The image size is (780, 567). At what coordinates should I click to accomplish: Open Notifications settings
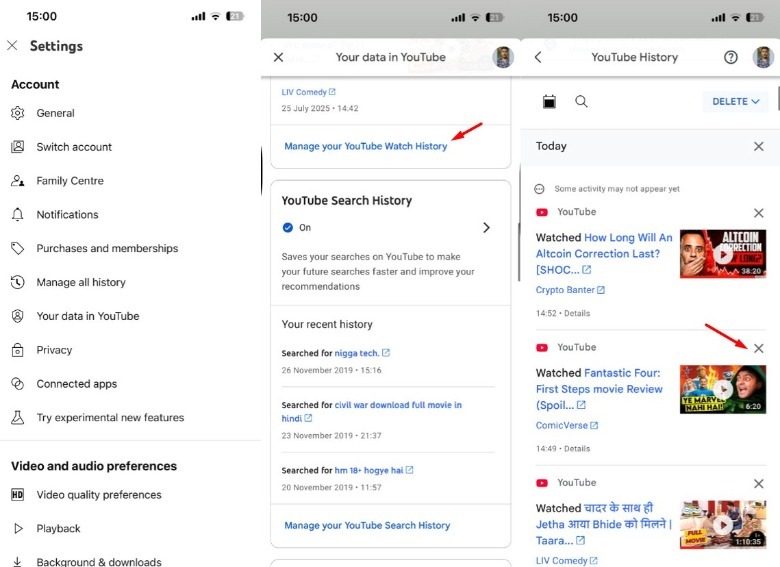pyautogui.click(x=130, y=214)
